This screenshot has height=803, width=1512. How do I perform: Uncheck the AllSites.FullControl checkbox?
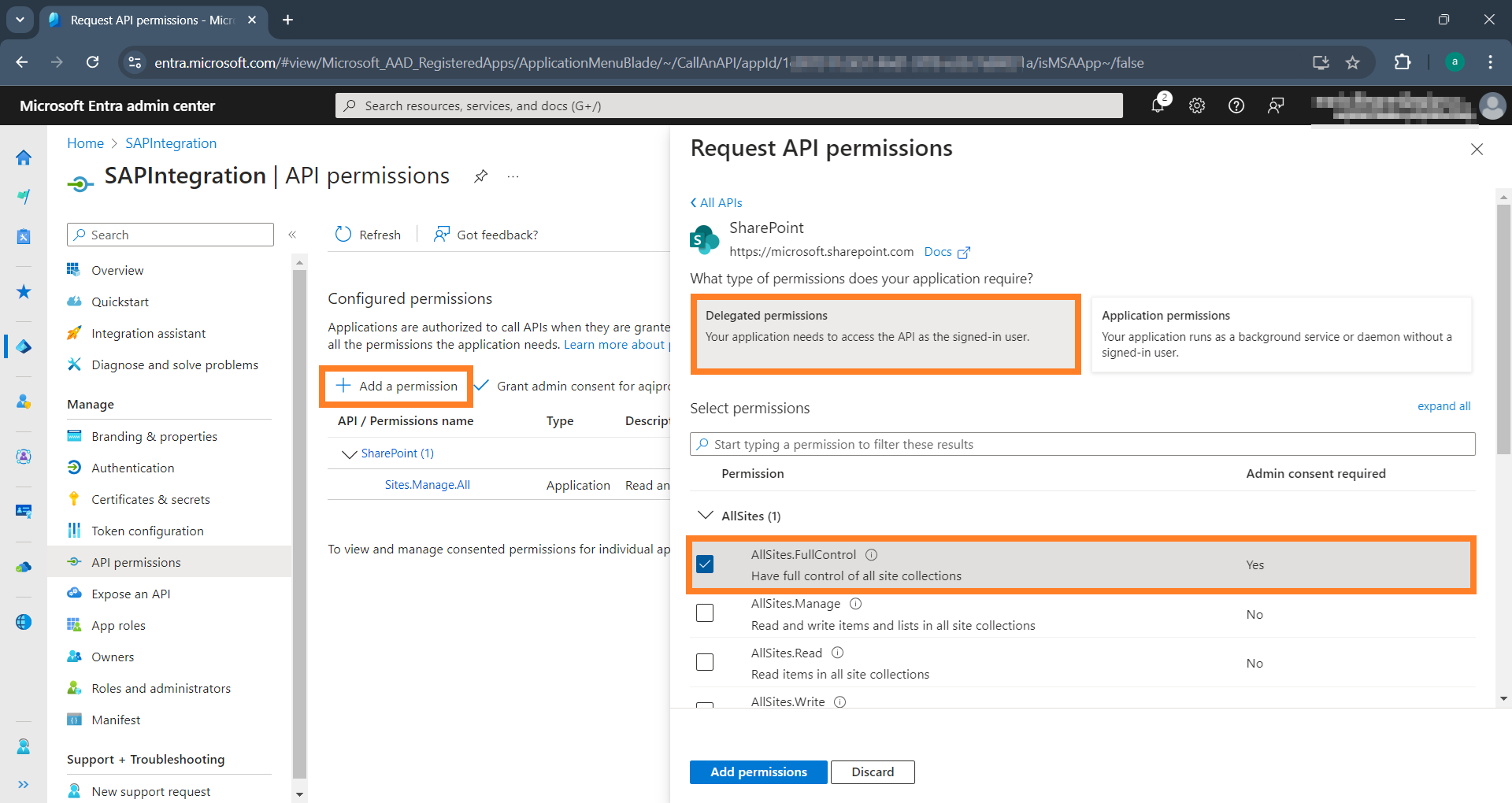click(705, 564)
